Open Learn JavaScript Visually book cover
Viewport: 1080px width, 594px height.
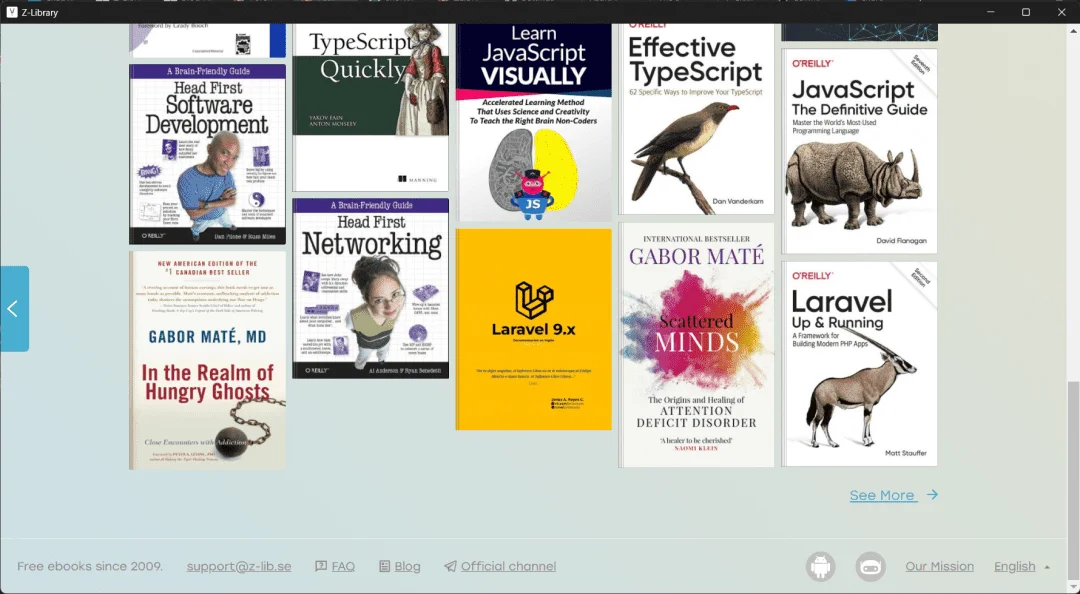534,123
